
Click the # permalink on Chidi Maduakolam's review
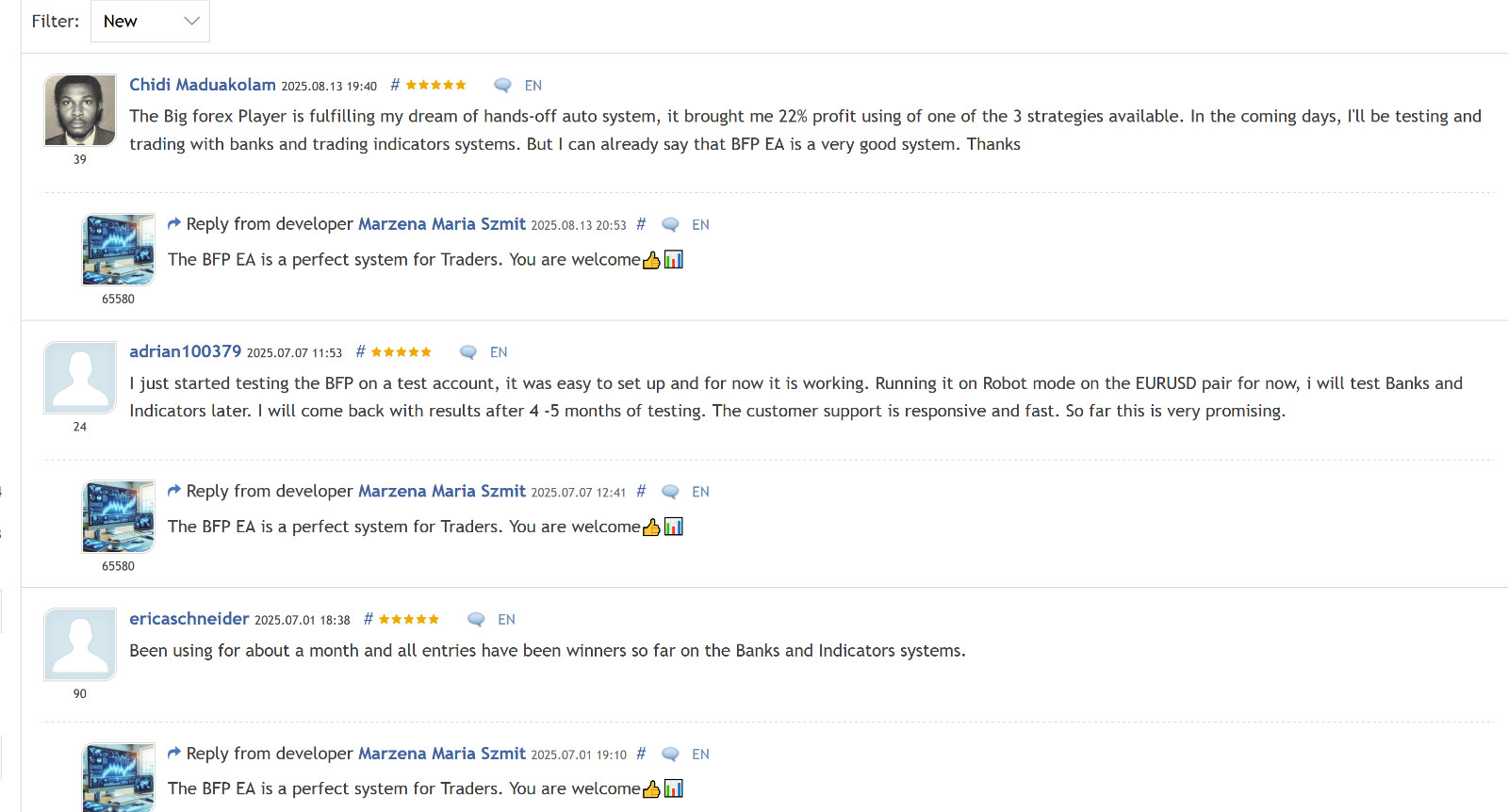click(x=395, y=85)
